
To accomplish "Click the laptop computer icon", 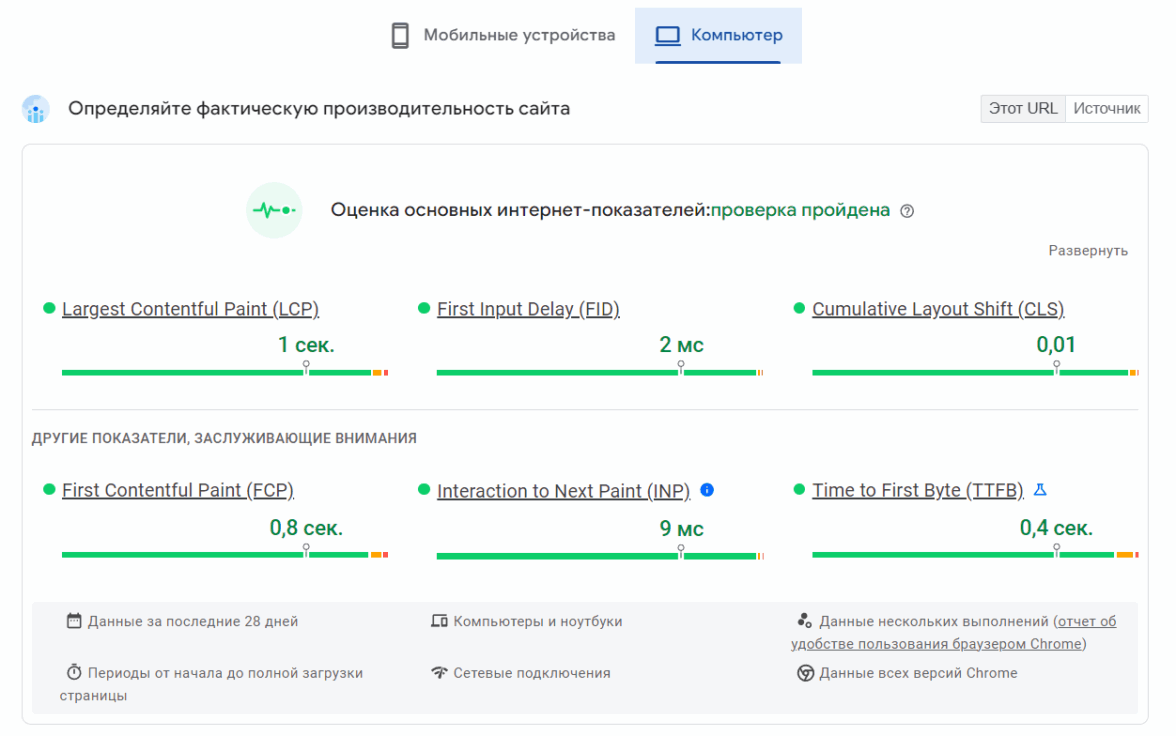I will 667,36.
